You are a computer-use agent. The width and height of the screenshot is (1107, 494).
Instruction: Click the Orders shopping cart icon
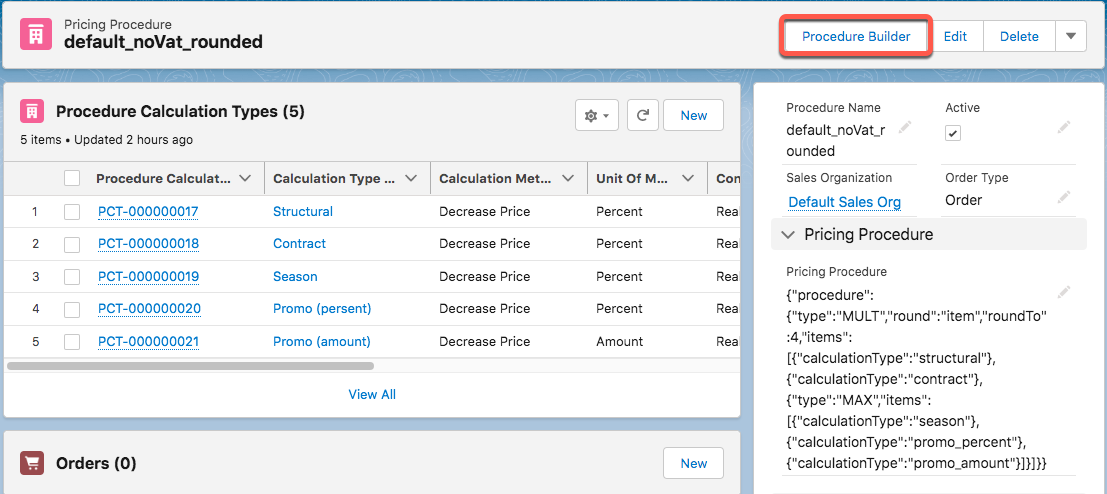point(31,463)
